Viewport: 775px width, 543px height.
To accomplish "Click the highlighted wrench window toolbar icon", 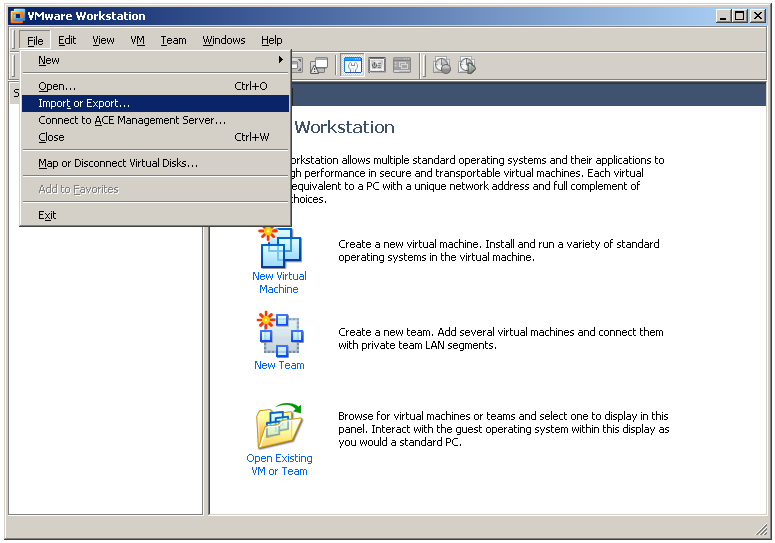I will pos(352,66).
